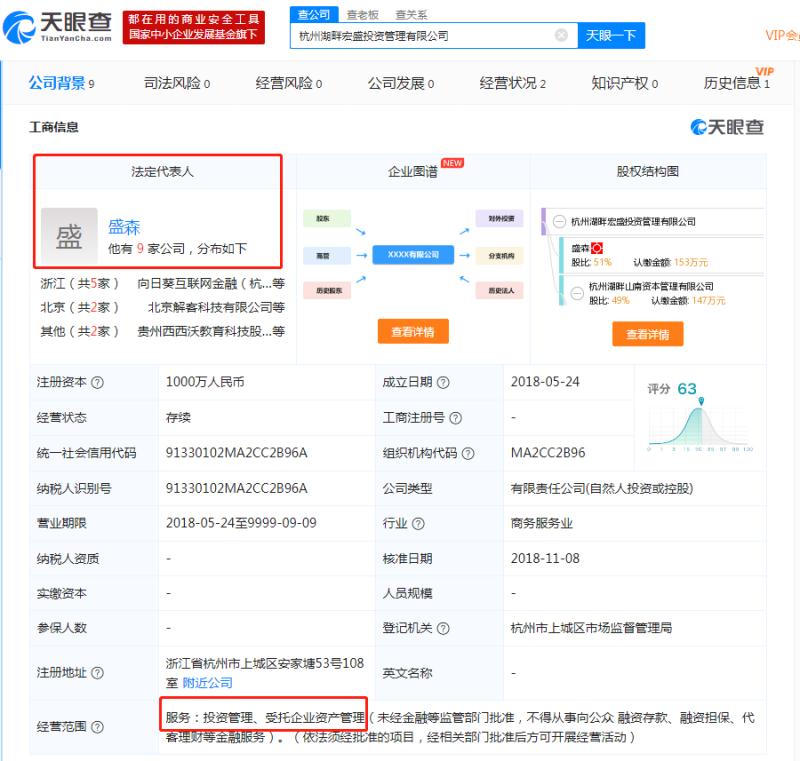Screen dimensions: 800x761
Task: Open the 历史信息 VIP section tab
Action: coord(737,82)
